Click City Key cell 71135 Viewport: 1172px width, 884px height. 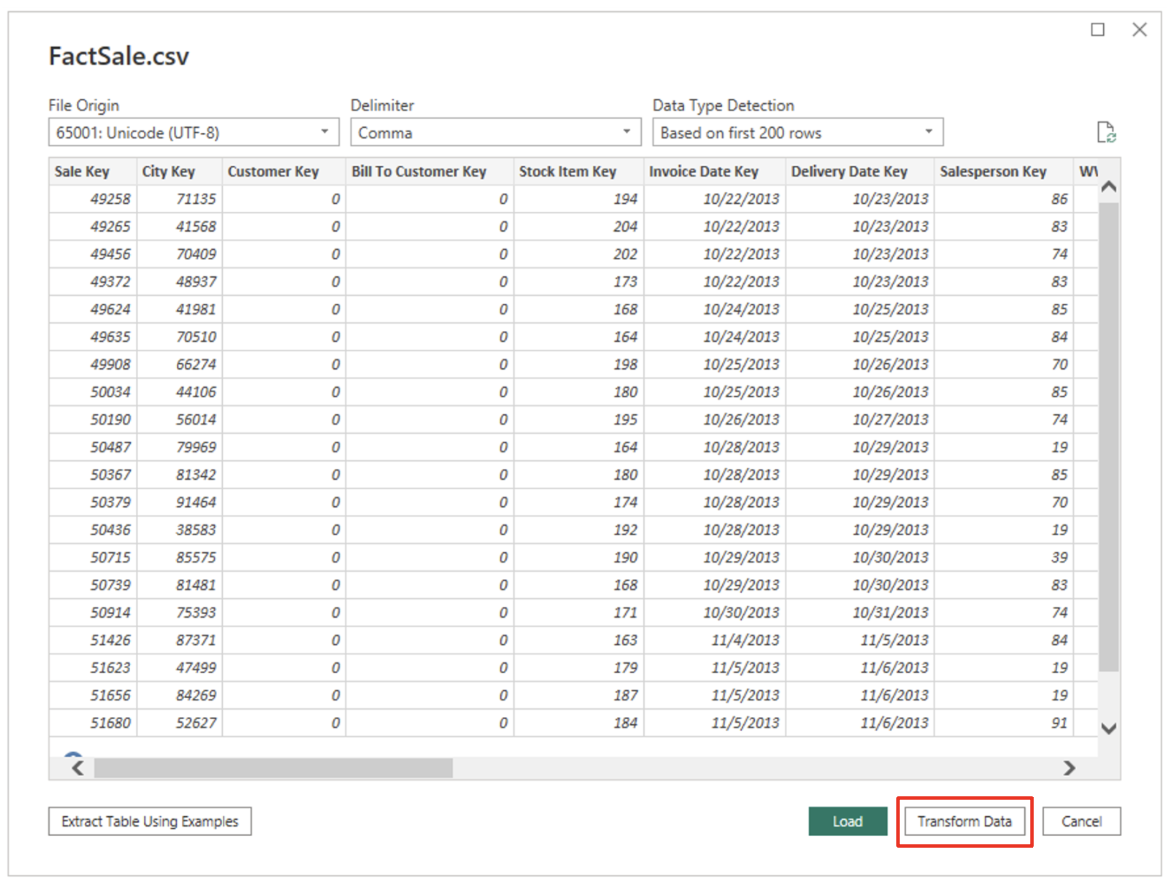179,199
